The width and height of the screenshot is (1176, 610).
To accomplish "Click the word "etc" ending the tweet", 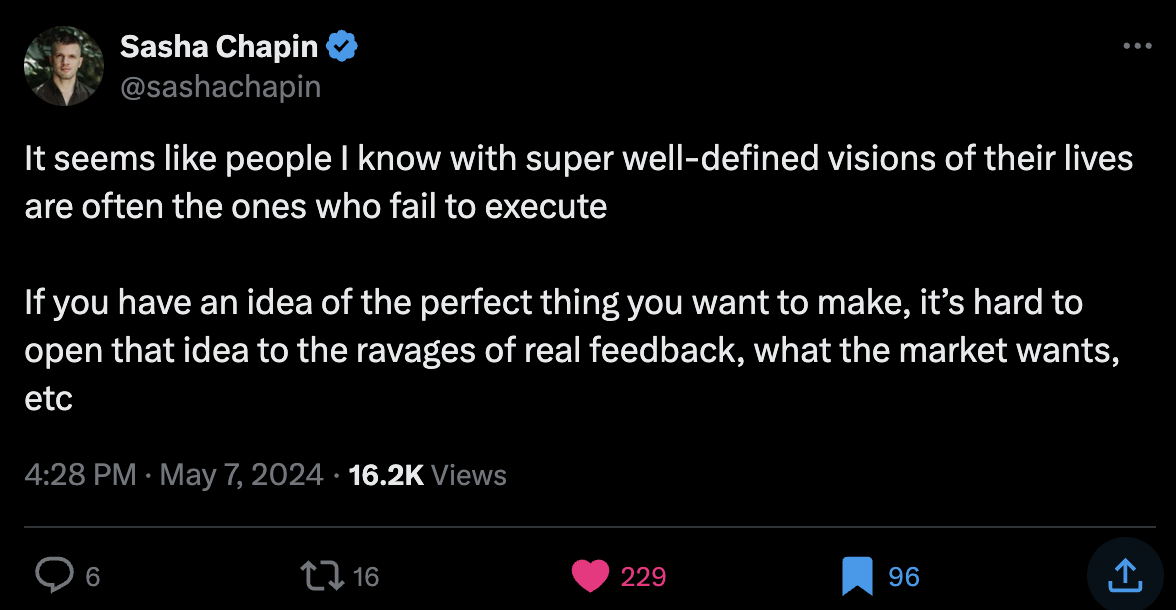I will point(49,399).
